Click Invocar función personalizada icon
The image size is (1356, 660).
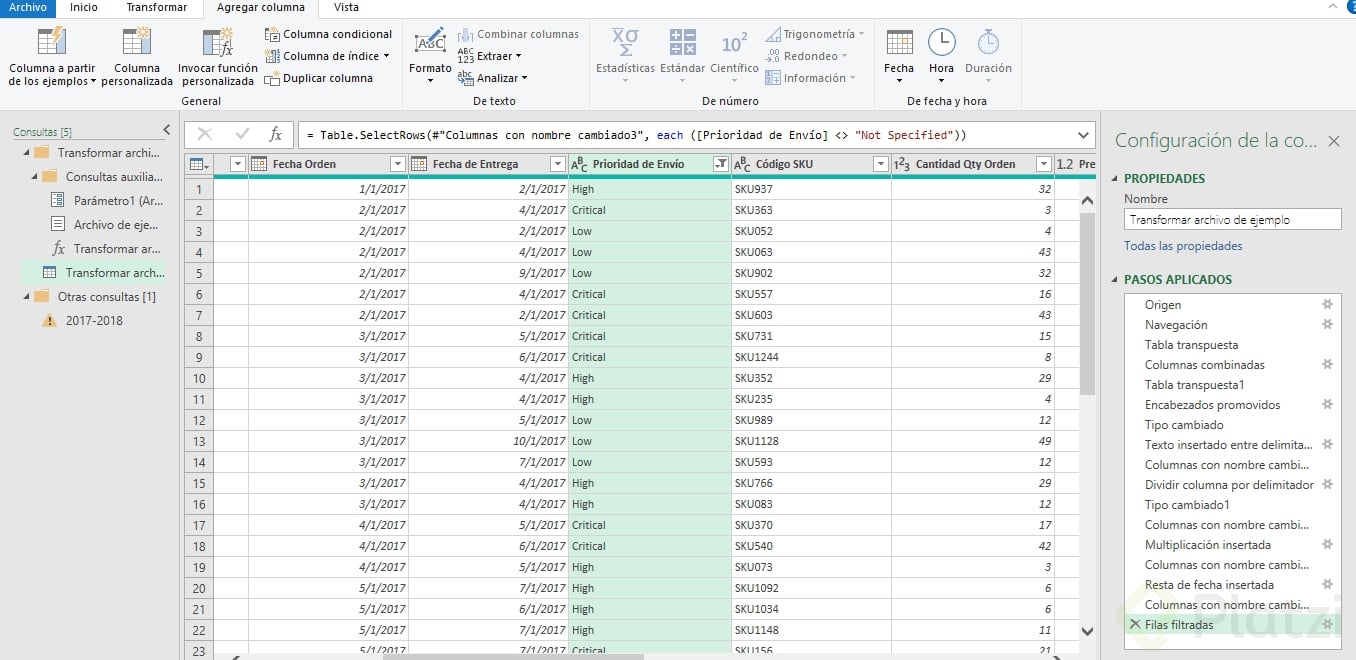[217, 42]
